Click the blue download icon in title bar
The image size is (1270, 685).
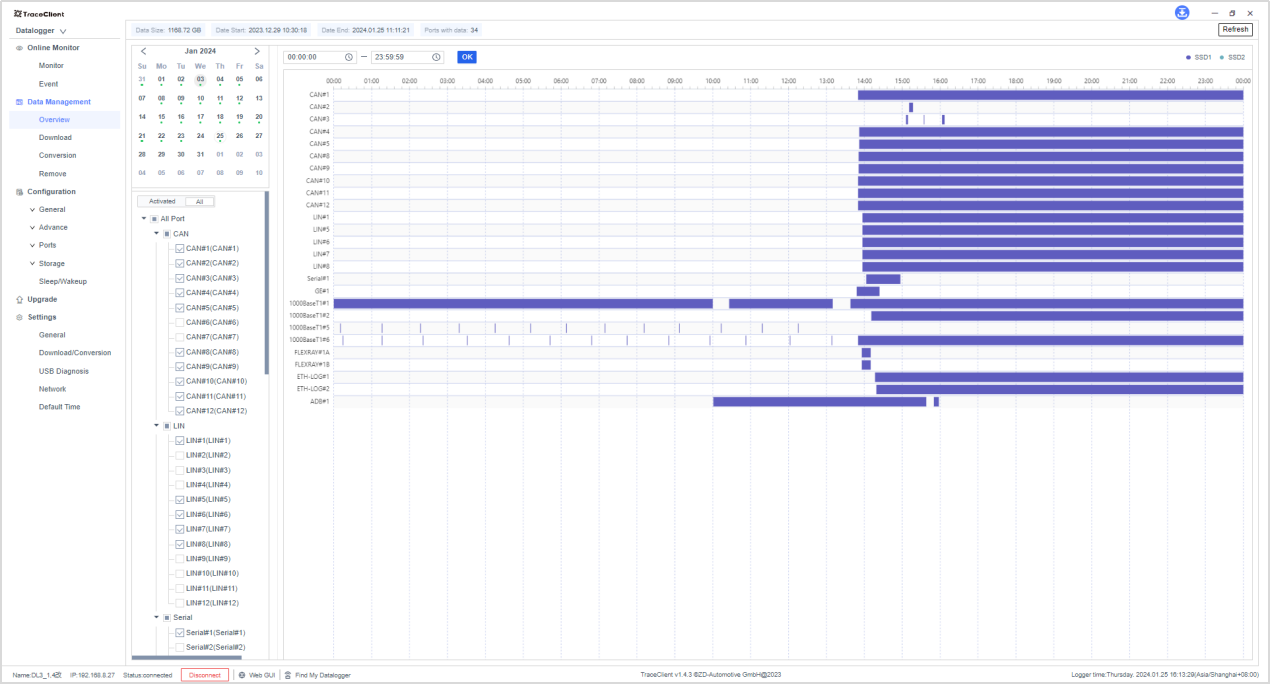tap(1182, 12)
